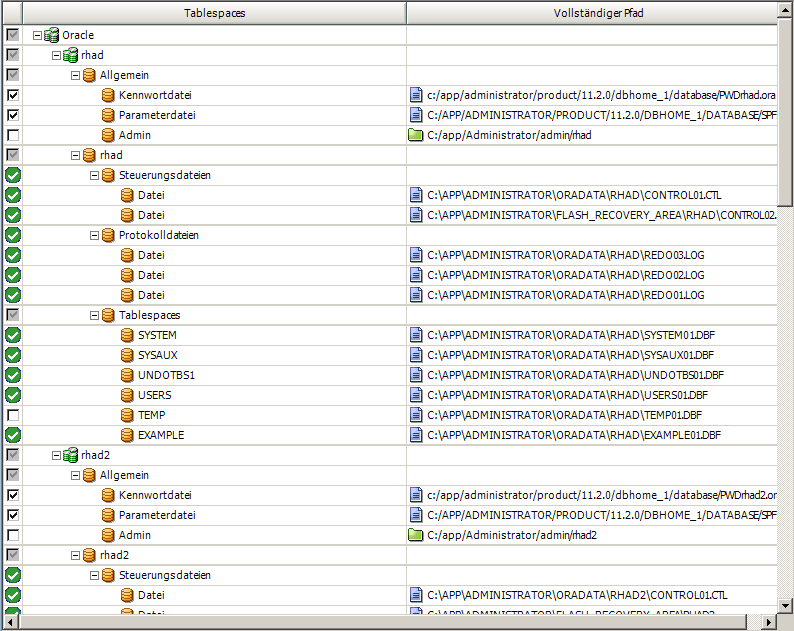Screen dimensions: 794x631
Task: Click the rhad database instance icon
Action: point(70,55)
